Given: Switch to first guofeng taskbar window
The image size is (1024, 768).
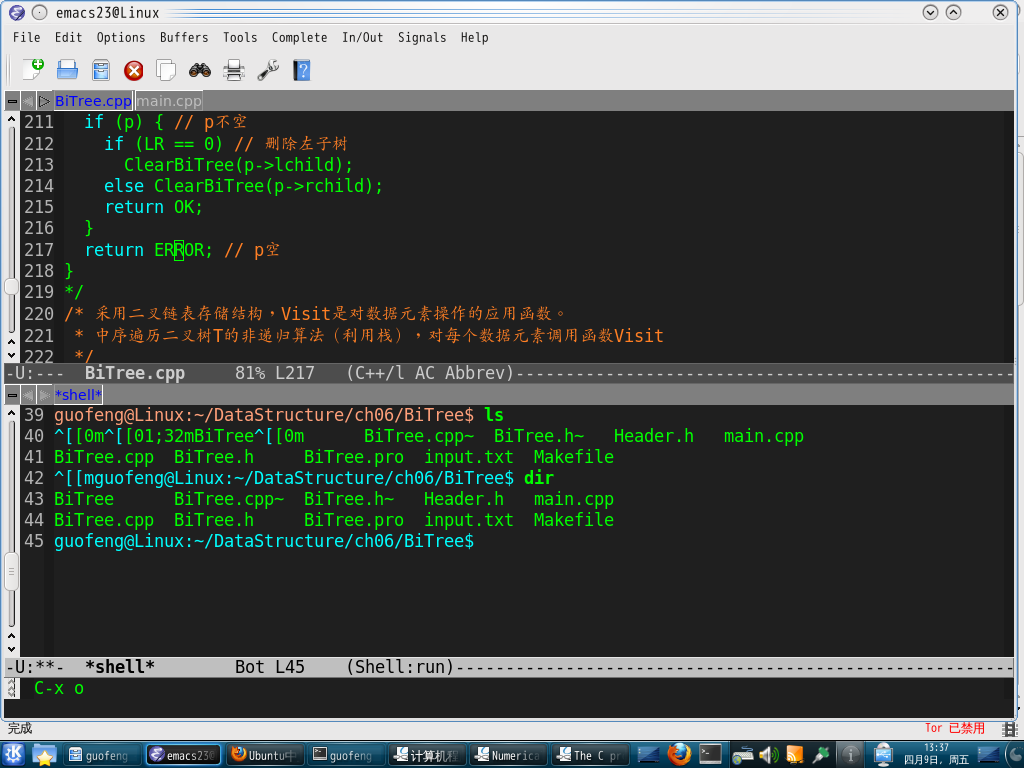Looking at the screenshot, I should (104, 755).
